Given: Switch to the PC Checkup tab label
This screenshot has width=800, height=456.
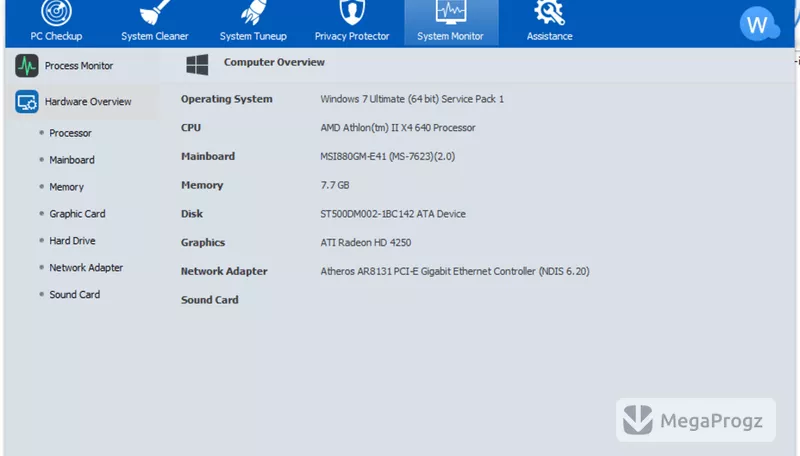Looking at the screenshot, I should [x=56, y=36].
